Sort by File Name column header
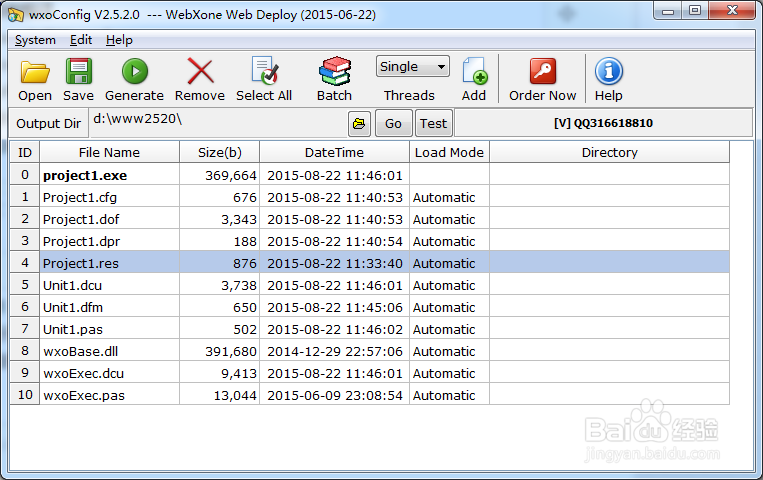The height and width of the screenshot is (480, 763). (109, 152)
